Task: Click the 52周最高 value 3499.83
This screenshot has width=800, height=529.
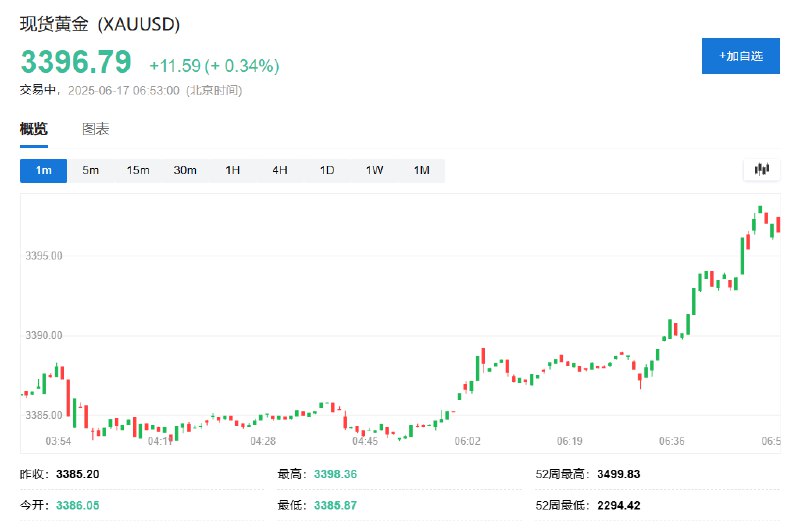Action: click(x=618, y=474)
